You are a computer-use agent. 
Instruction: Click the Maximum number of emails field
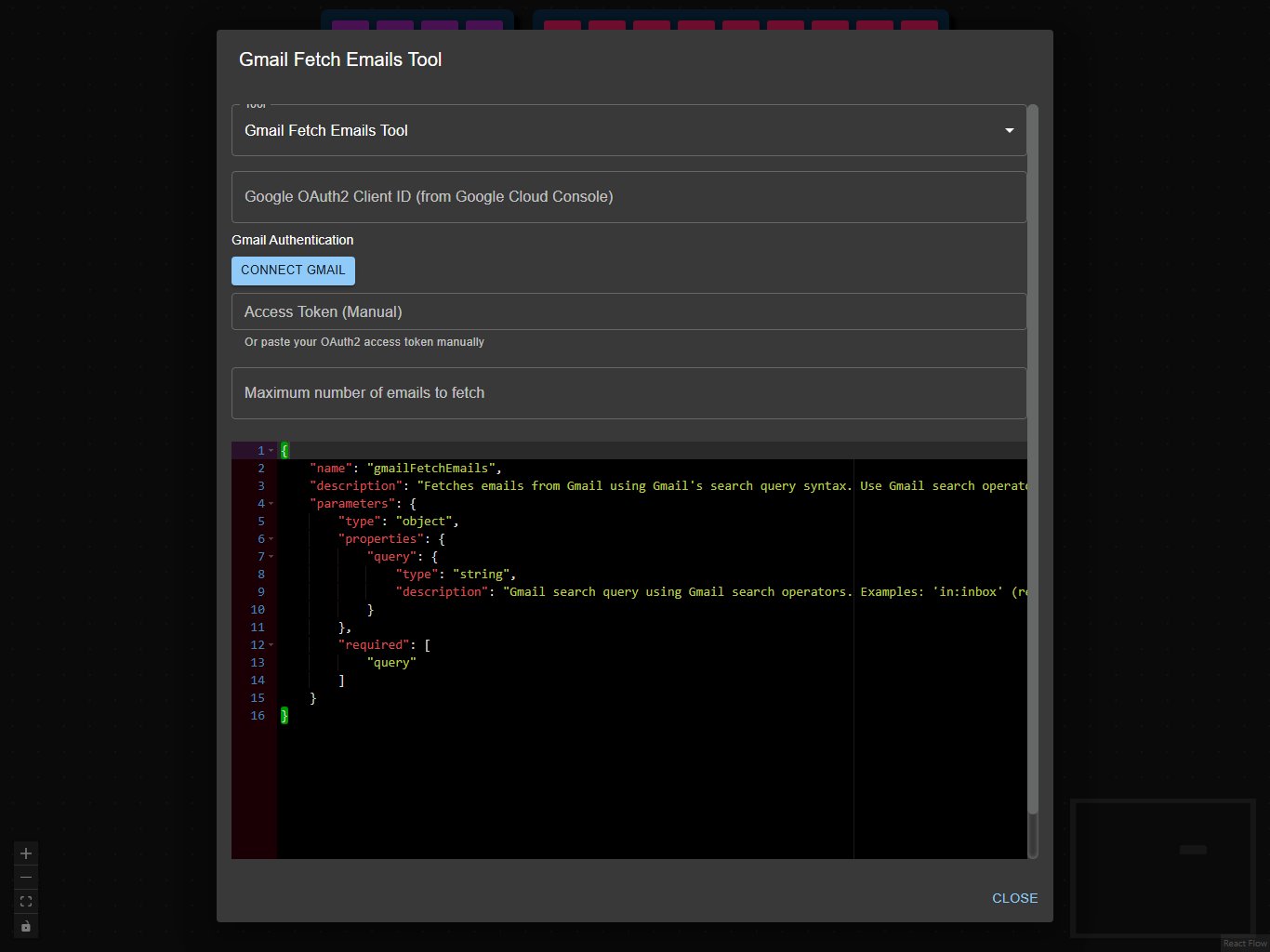click(628, 393)
